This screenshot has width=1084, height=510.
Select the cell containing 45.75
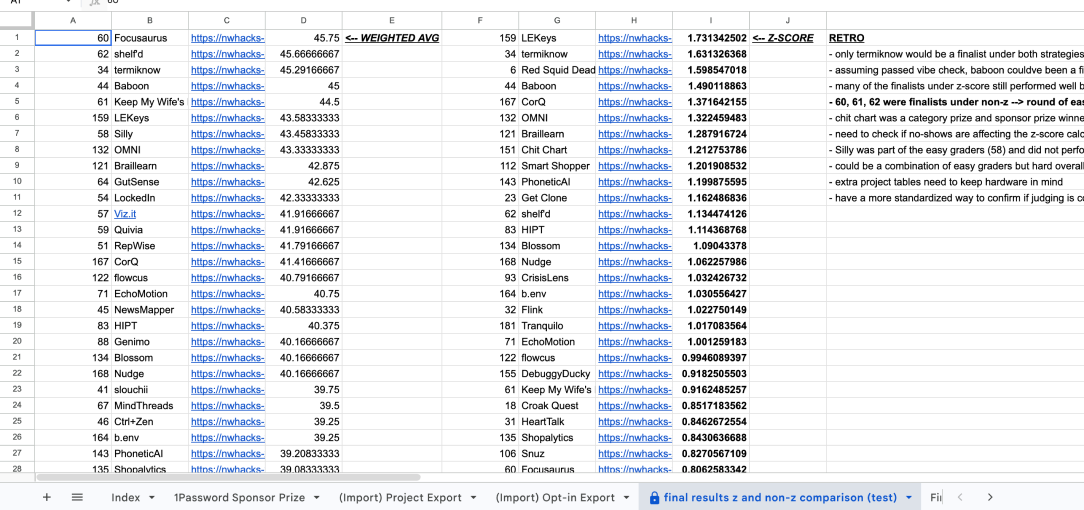(x=303, y=38)
